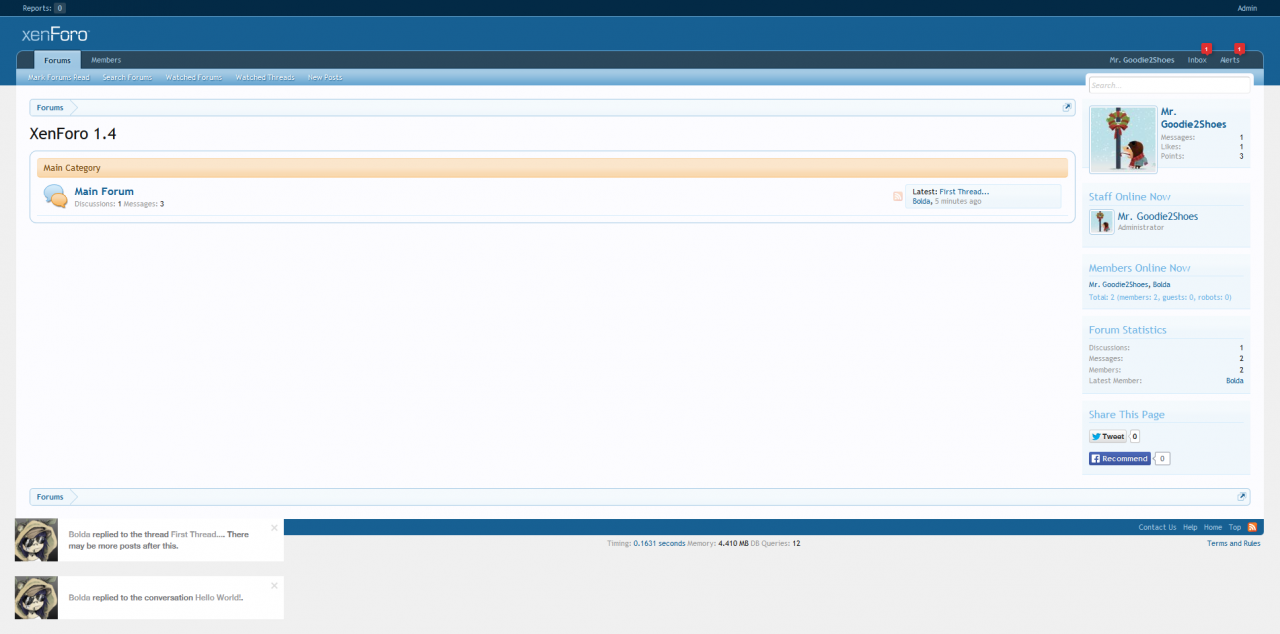Open the Inbox menu
The image size is (1280, 634).
coord(1197,60)
